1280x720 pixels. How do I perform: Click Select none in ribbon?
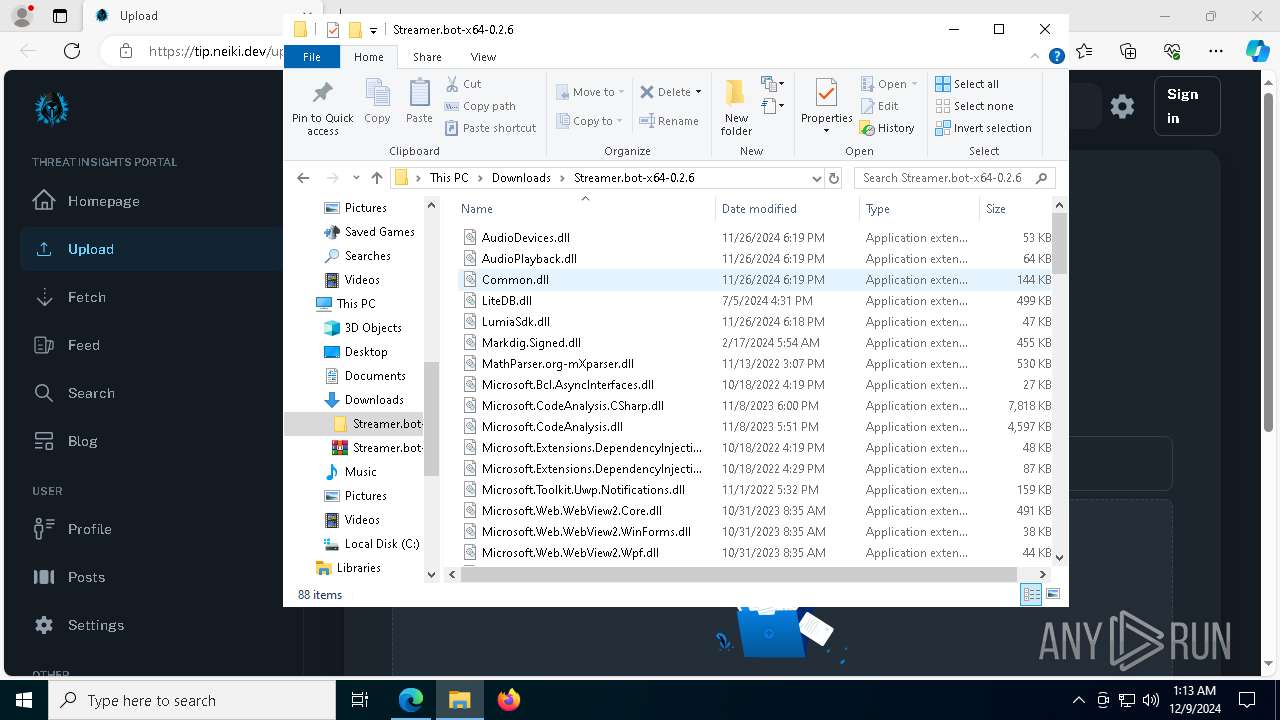click(x=974, y=106)
